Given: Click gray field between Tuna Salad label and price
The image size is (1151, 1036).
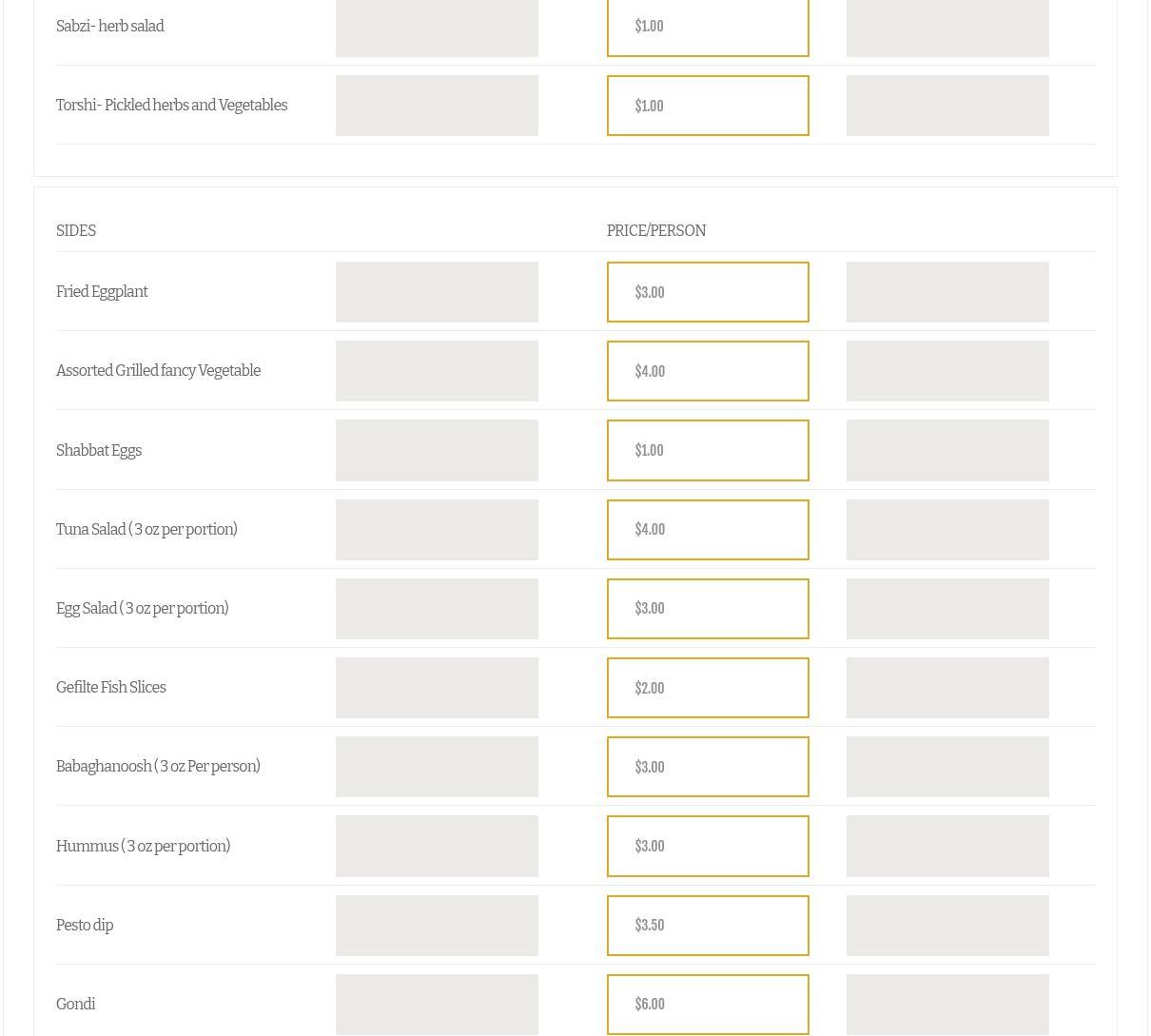Looking at the screenshot, I should pyautogui.click(x=437, y=530).
